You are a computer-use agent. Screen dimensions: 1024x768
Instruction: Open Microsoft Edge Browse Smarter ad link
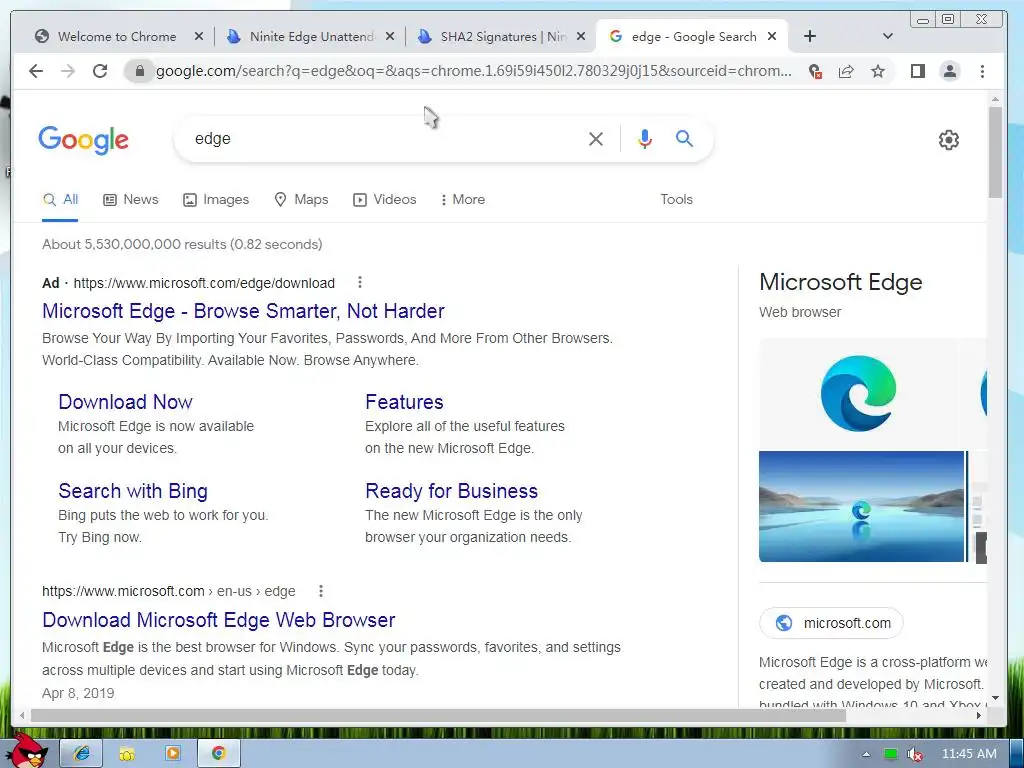tap(243, 311)
